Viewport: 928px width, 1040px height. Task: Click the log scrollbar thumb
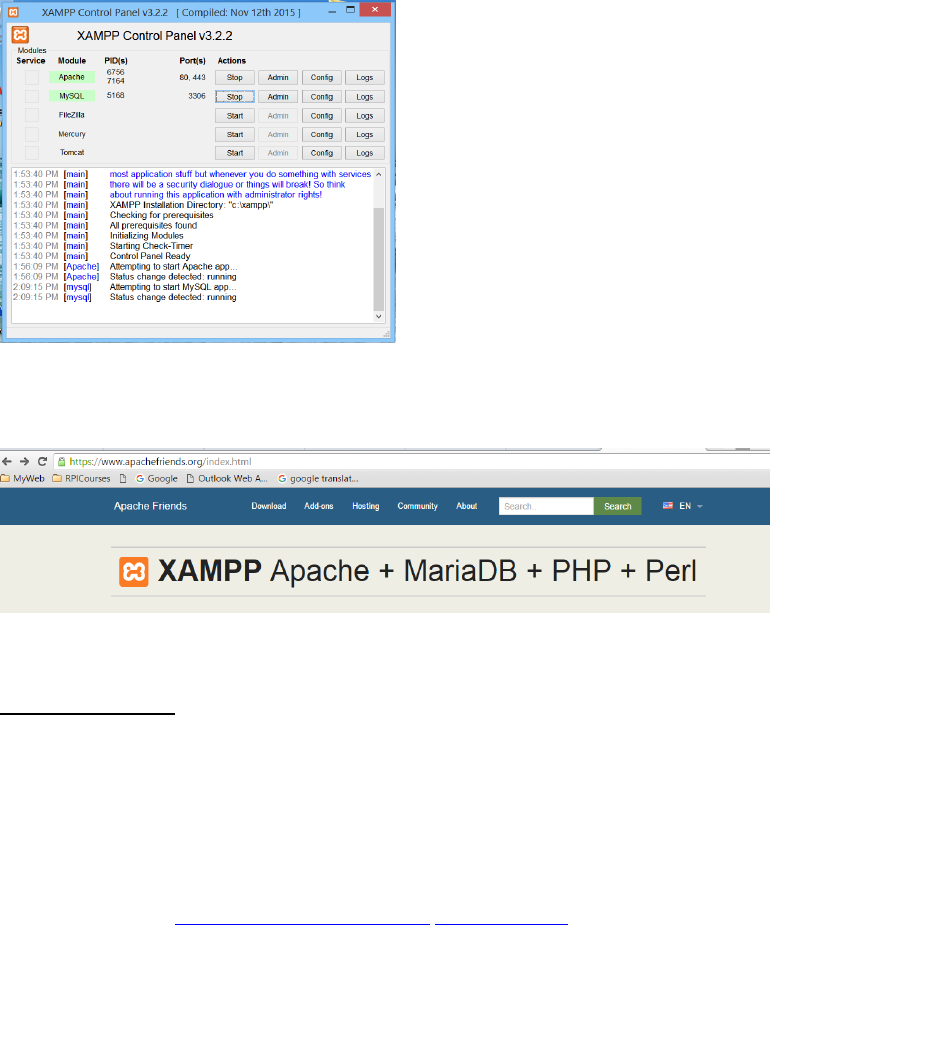coord(379,259)
